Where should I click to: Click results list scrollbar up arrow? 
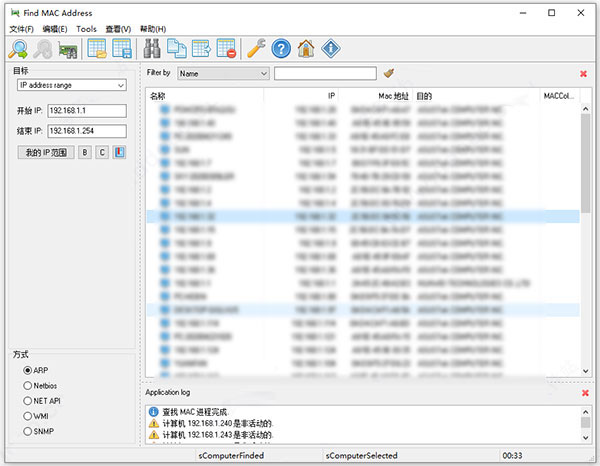(585, 109)
